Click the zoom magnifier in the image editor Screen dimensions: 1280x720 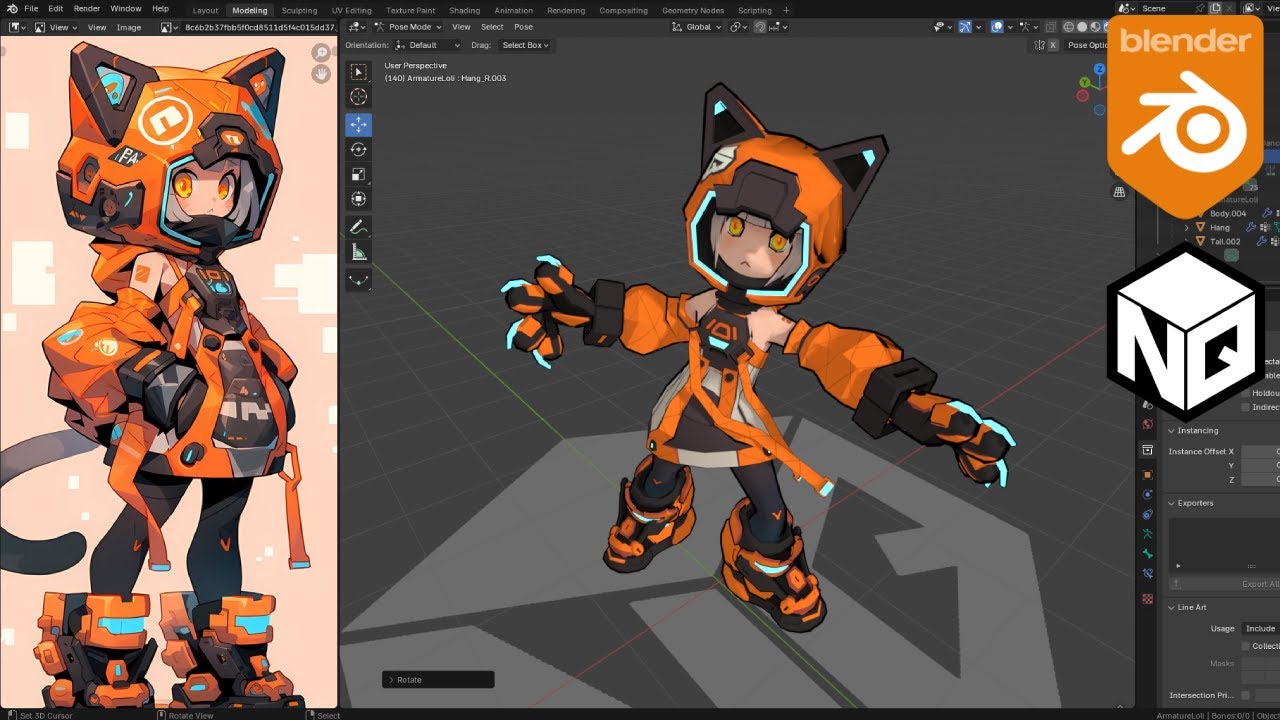pos(321,52)
